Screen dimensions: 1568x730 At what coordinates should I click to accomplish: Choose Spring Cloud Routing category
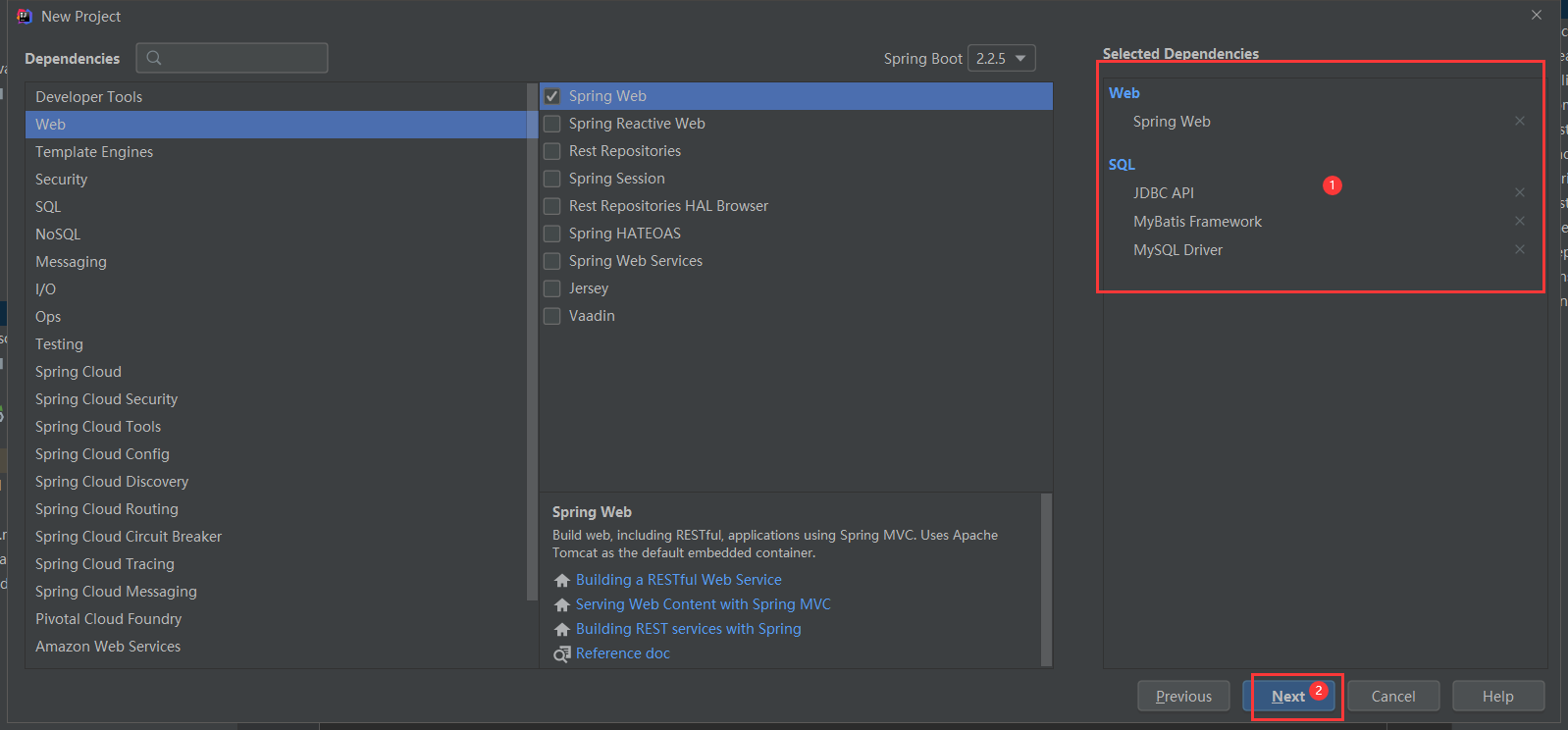pos(276,509)
